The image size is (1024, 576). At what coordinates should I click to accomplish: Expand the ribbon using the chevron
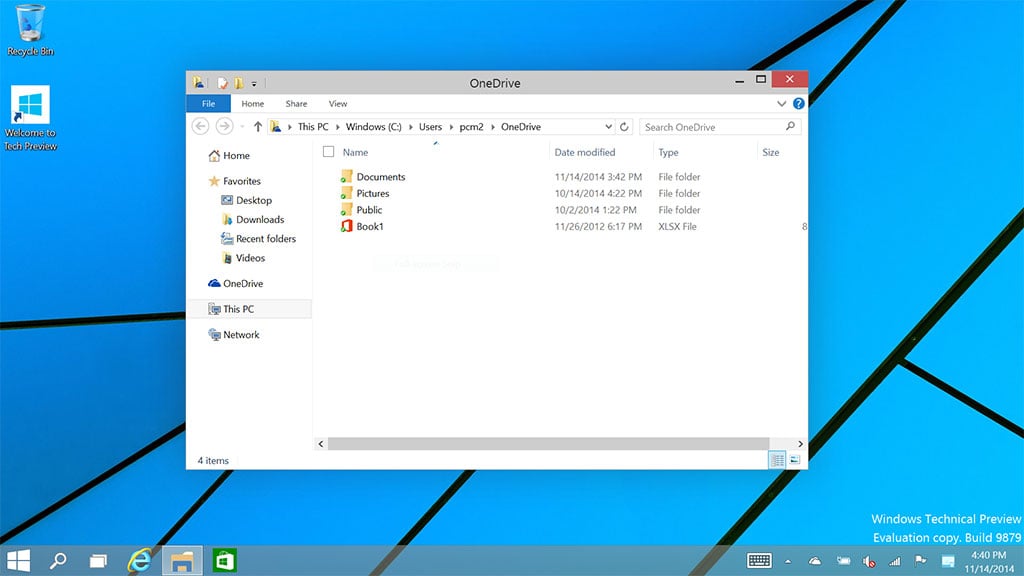pos(782,104)
